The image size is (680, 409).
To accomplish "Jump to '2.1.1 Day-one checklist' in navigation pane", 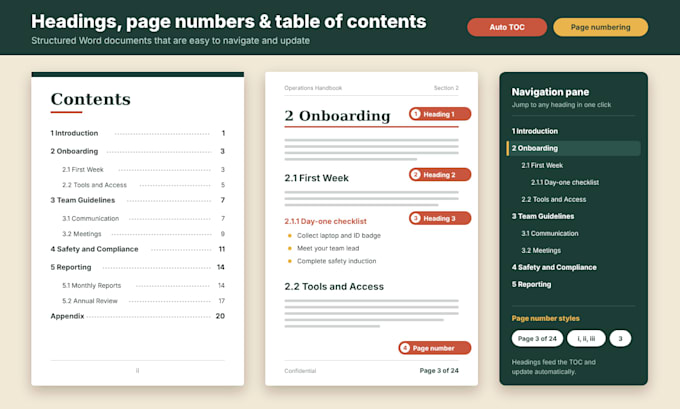I will click(565, 182).
